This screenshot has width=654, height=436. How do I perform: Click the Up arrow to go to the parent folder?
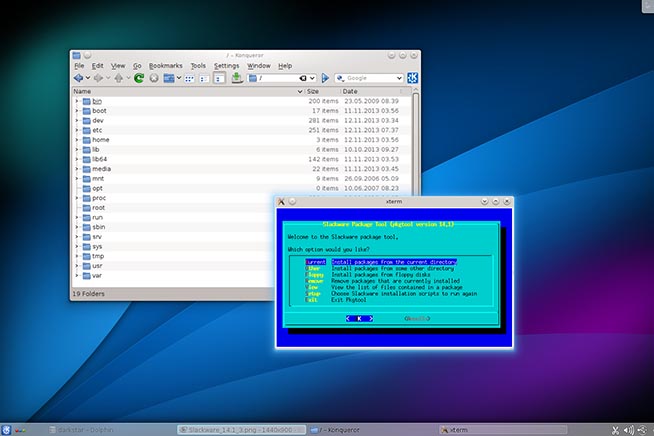pyautogui.click(x=119, y=78)
